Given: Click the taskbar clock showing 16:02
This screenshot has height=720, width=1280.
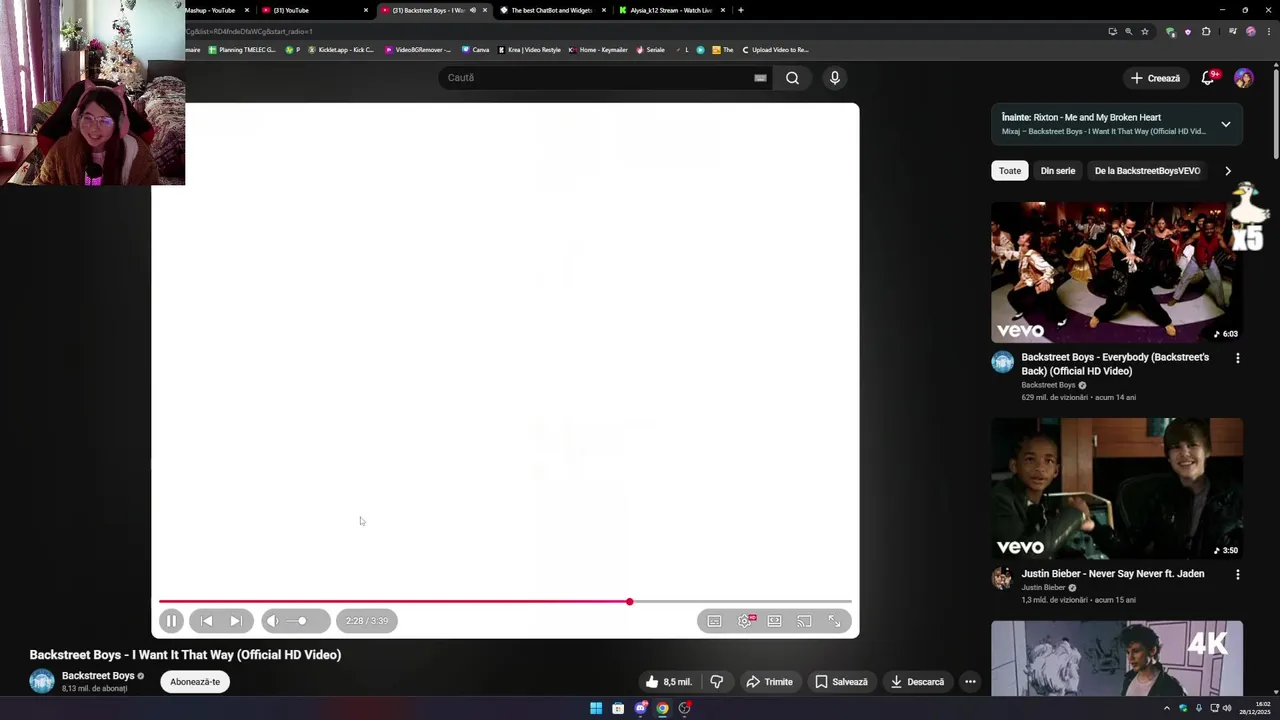Looking at the screenshot, I should tap(1255, 708).
